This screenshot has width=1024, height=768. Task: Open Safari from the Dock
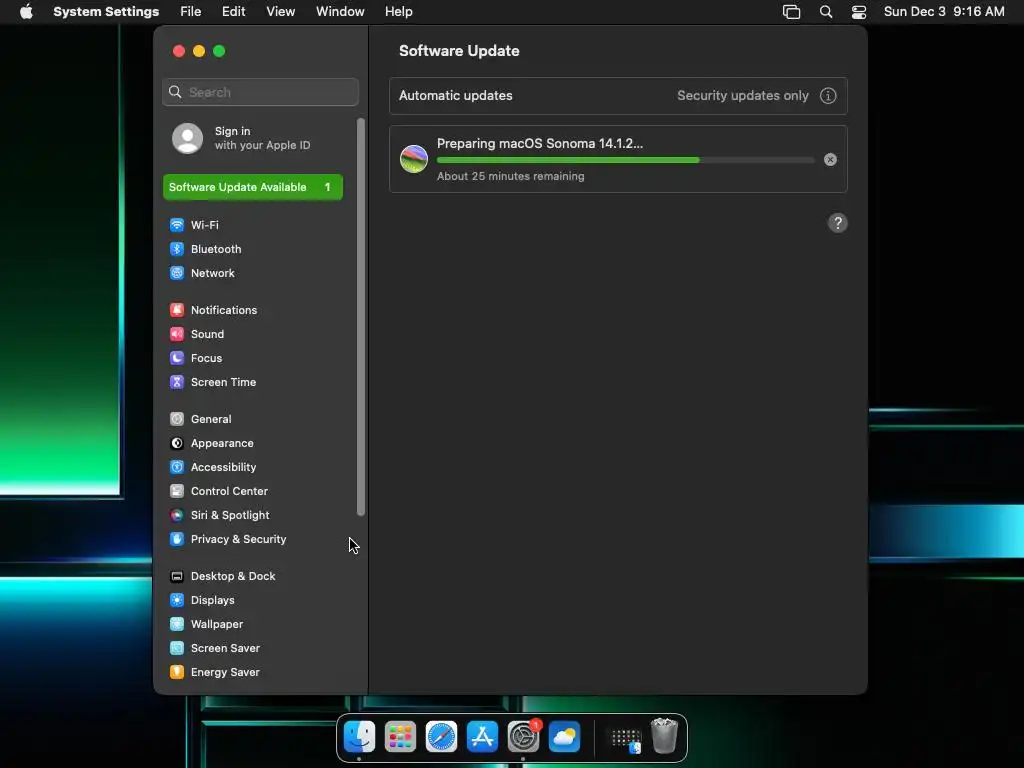click(x=441, y=737)
